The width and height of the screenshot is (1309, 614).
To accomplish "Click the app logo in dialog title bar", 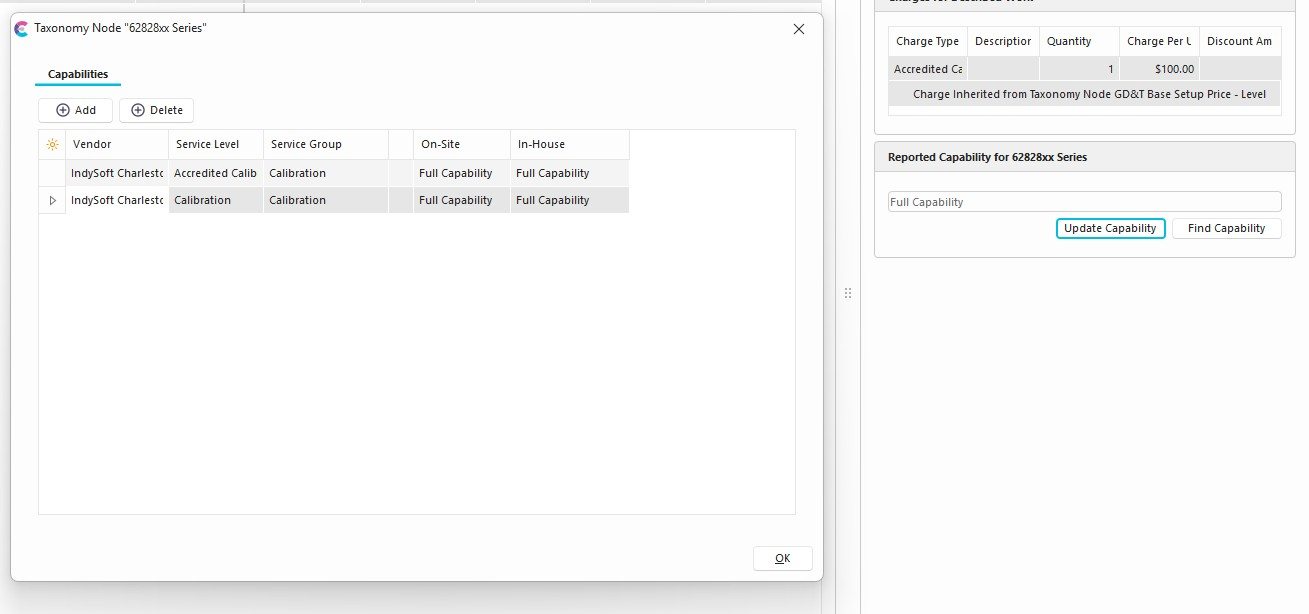I will (x=21, y=29).
